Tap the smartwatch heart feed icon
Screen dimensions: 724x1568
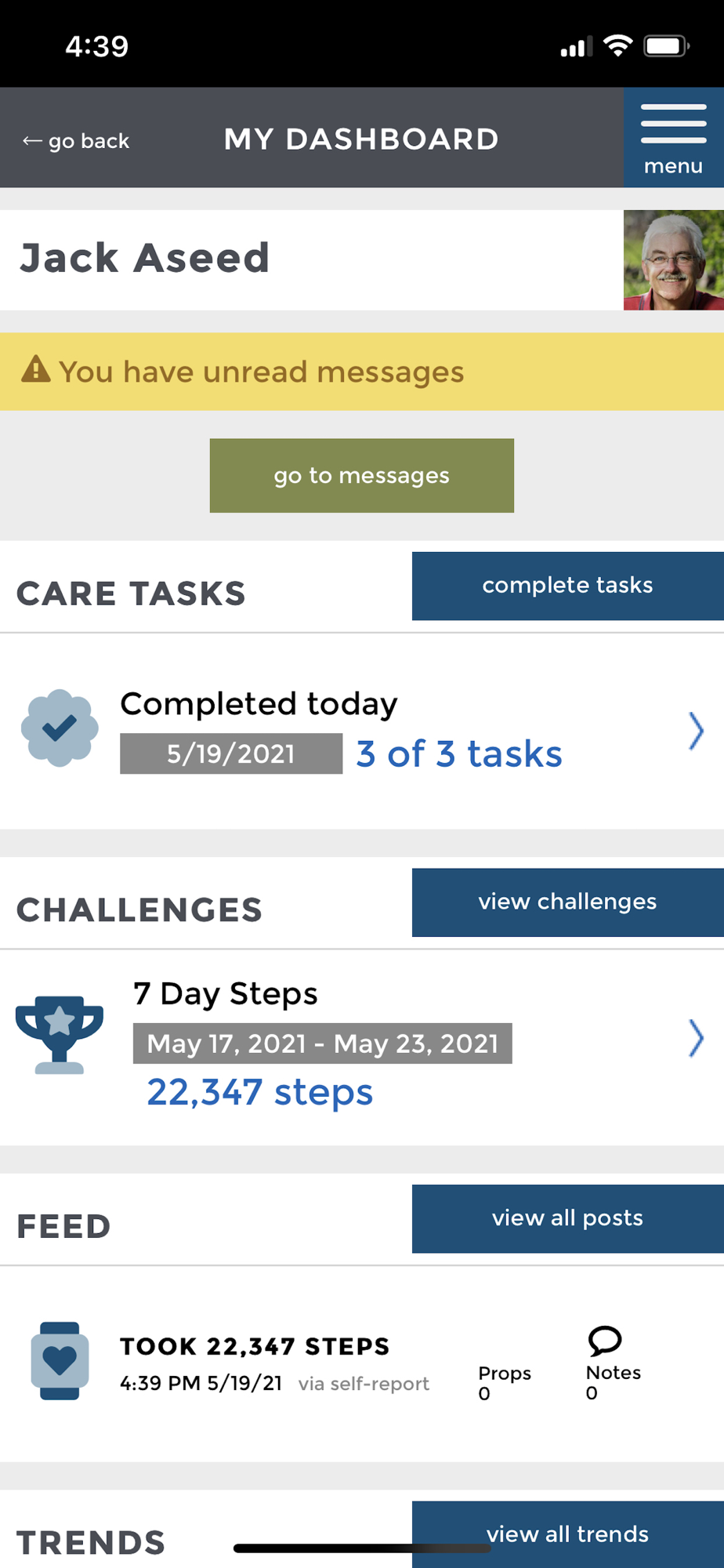pos(60,1361)
